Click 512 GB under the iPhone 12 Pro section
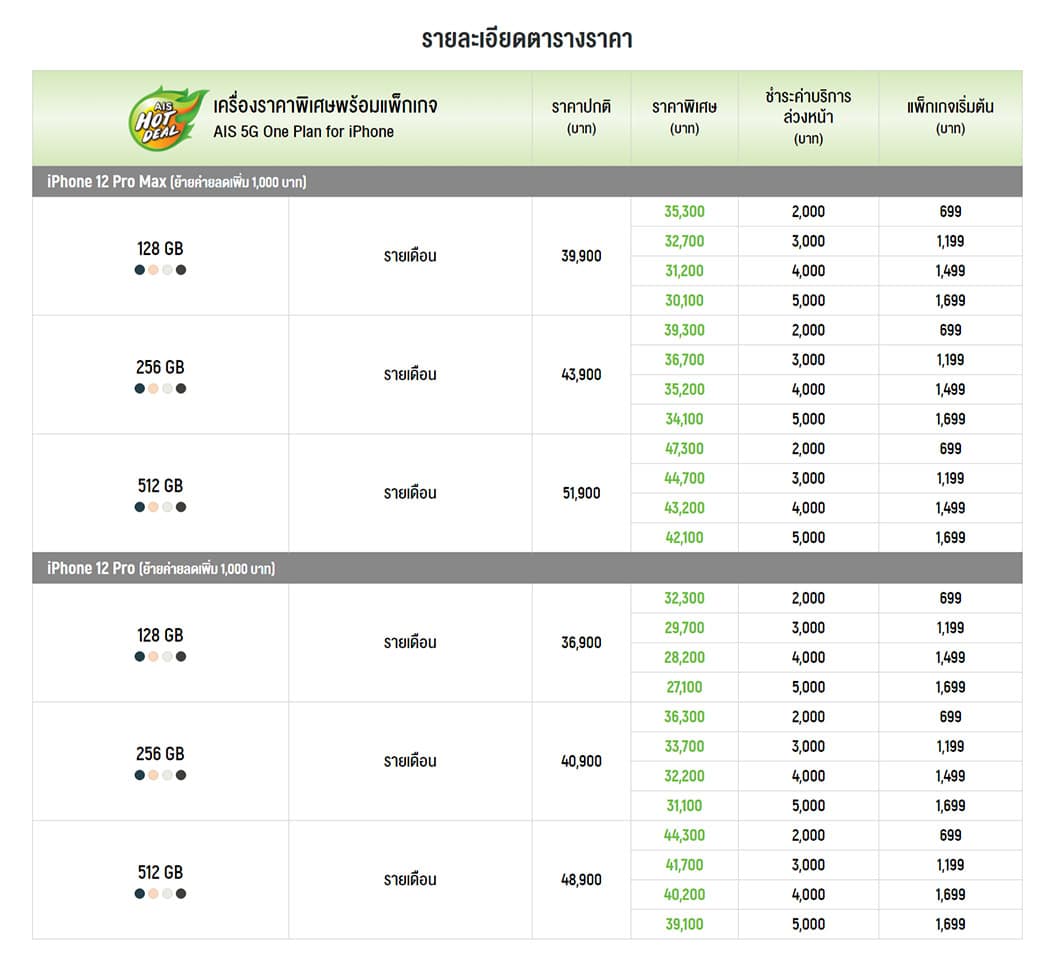The image size is (1053, 960). click(160, 873)
